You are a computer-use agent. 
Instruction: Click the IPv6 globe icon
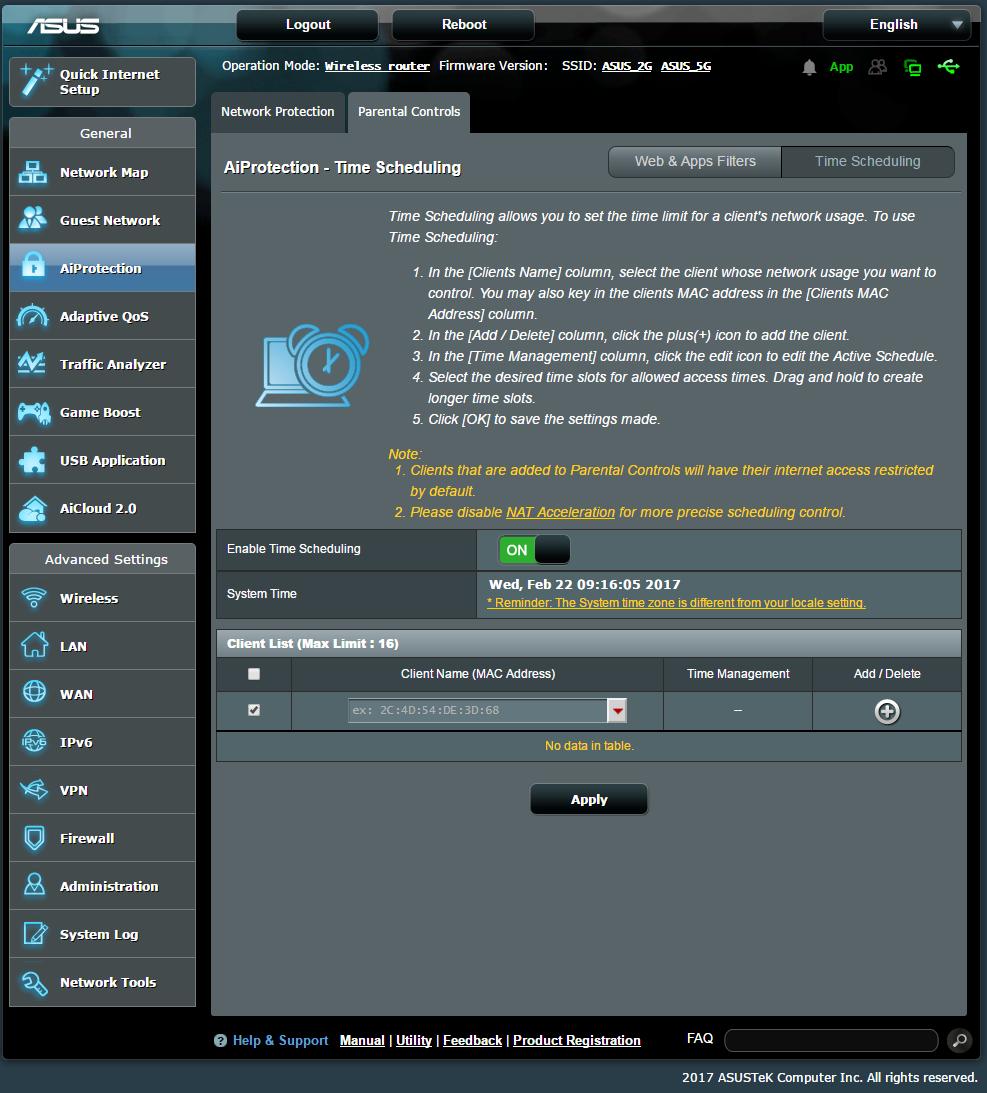pos(34,741)
